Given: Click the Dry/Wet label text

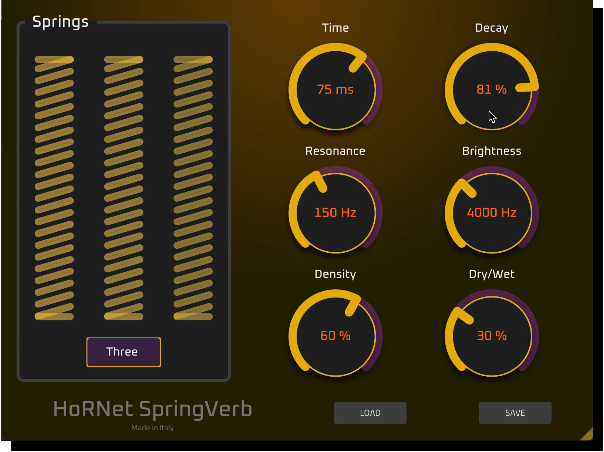Looking at the screenshot, I should coord(492,274).
